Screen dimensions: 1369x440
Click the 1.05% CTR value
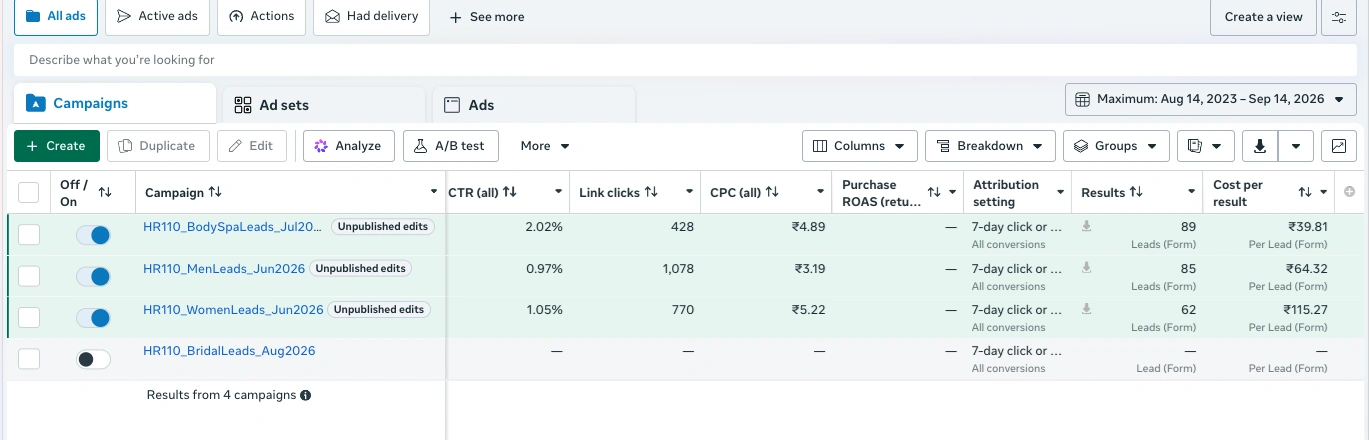pyautogui.click(x=544, y=310)
